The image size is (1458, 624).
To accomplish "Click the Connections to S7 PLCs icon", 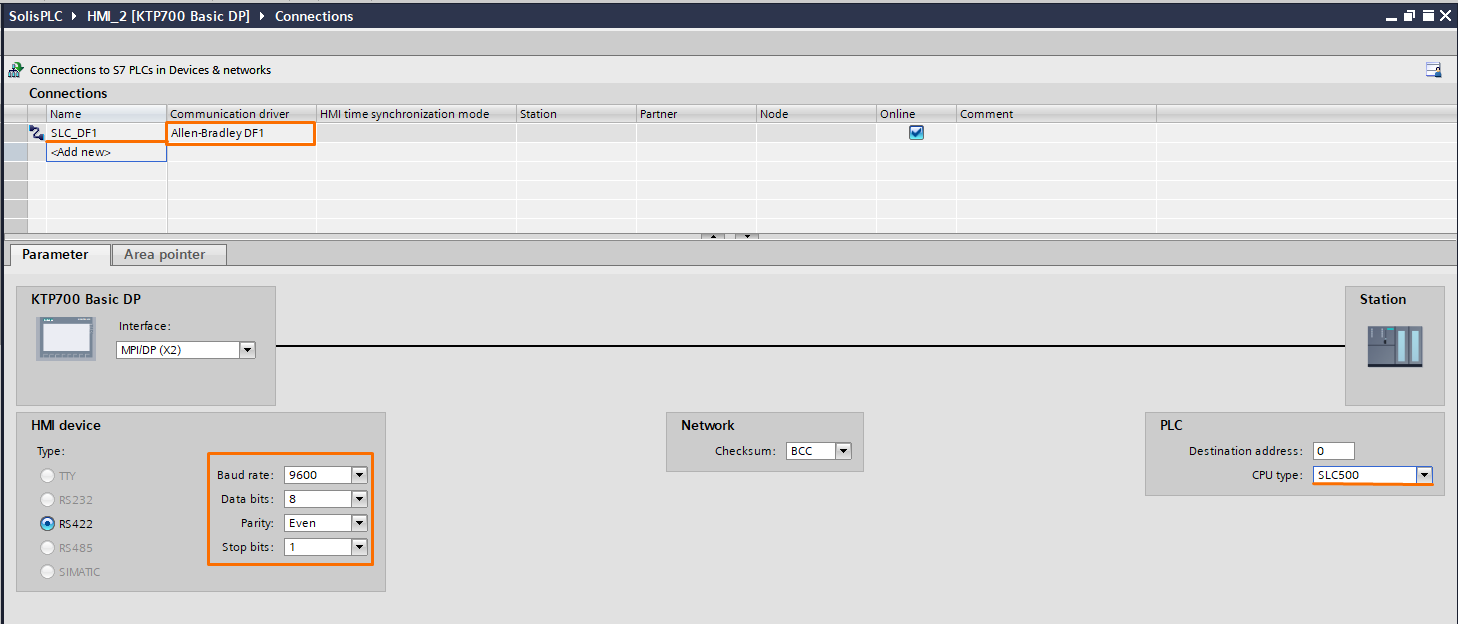I will pyautogui.click(x=14, y=69).
